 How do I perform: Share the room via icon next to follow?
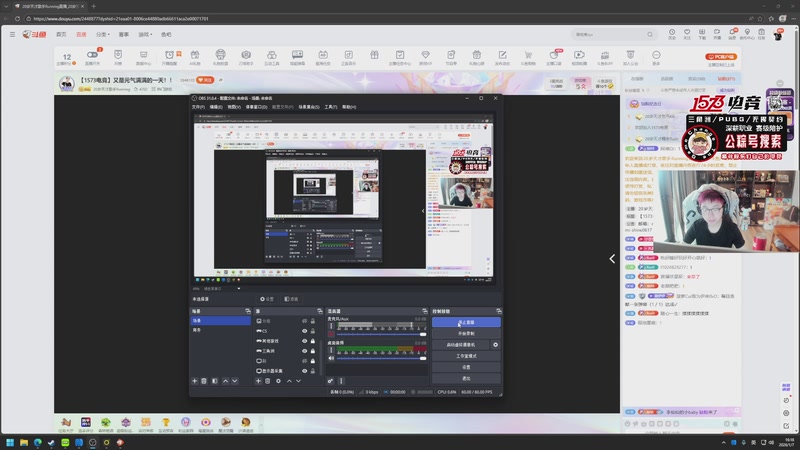coord(220,80)
